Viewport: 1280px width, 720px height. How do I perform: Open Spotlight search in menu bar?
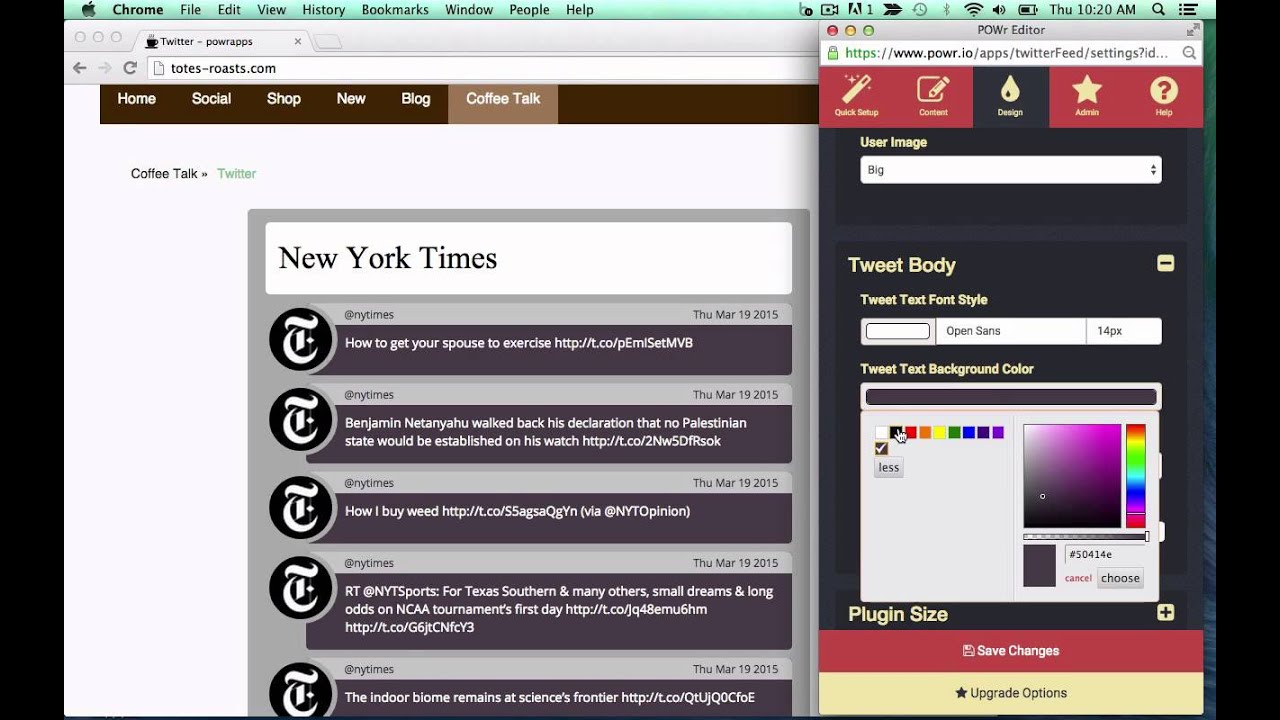(1159, 10)
